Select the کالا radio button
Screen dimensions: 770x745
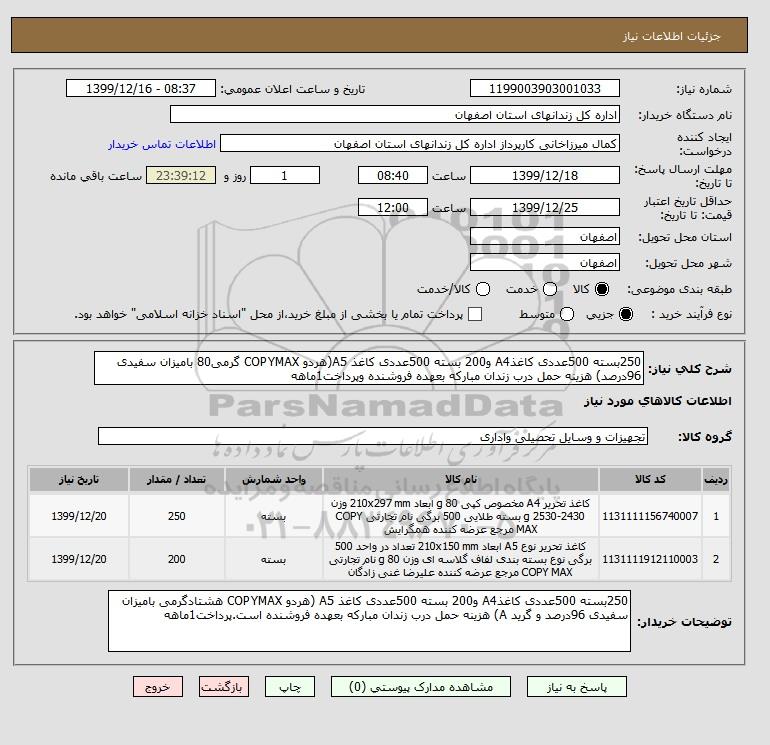602,289
